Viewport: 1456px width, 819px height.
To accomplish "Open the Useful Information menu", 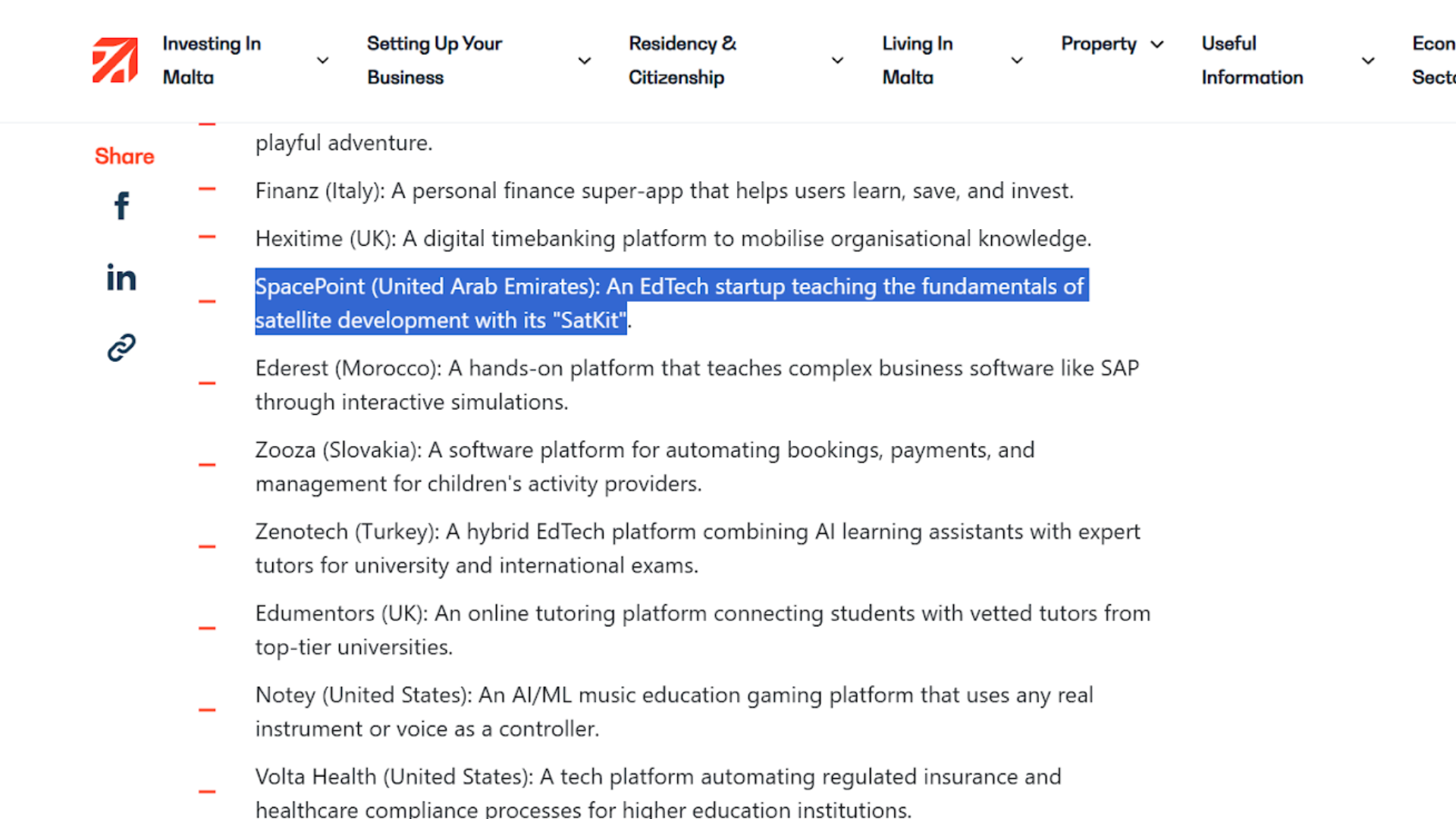I will 1252,61.
